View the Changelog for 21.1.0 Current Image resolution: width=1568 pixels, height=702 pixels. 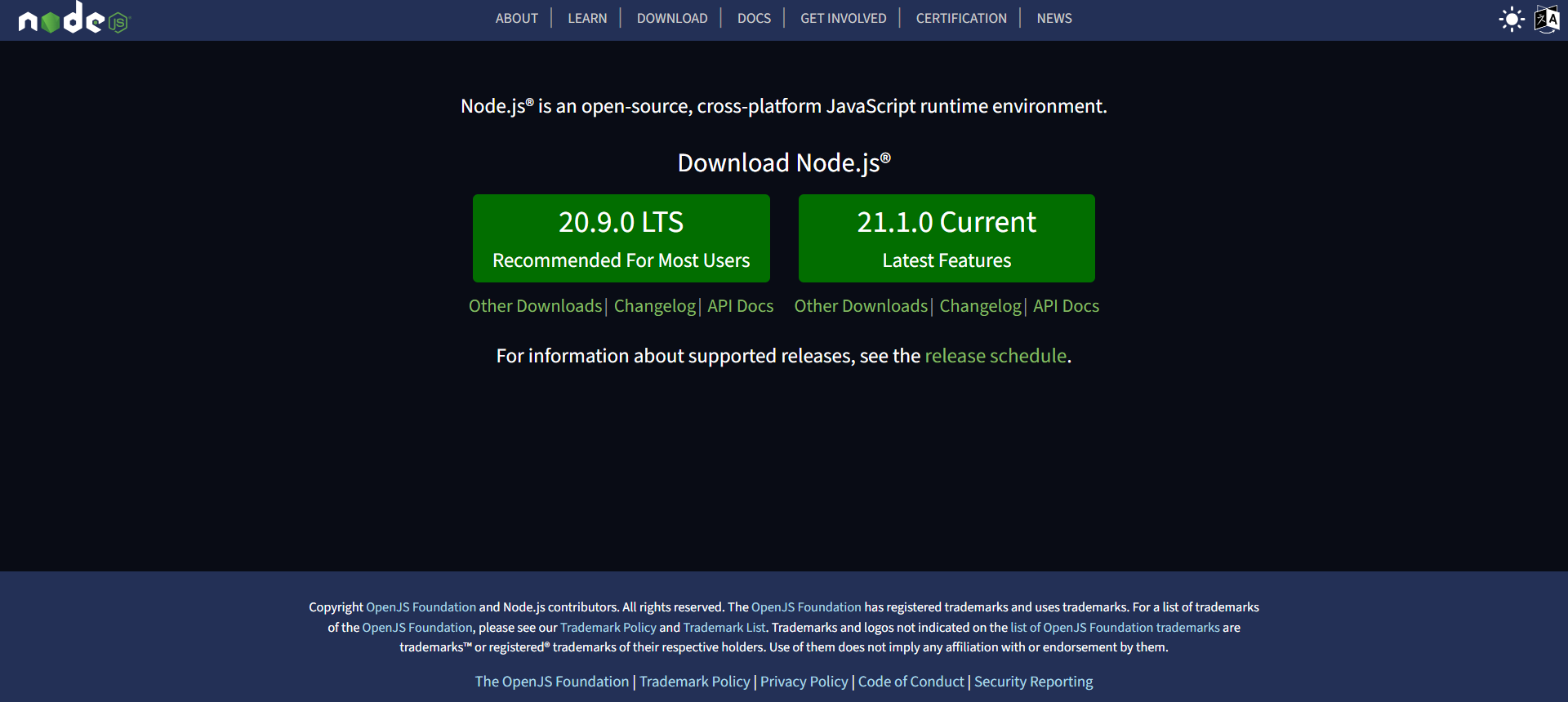click(x=980, y=306)
